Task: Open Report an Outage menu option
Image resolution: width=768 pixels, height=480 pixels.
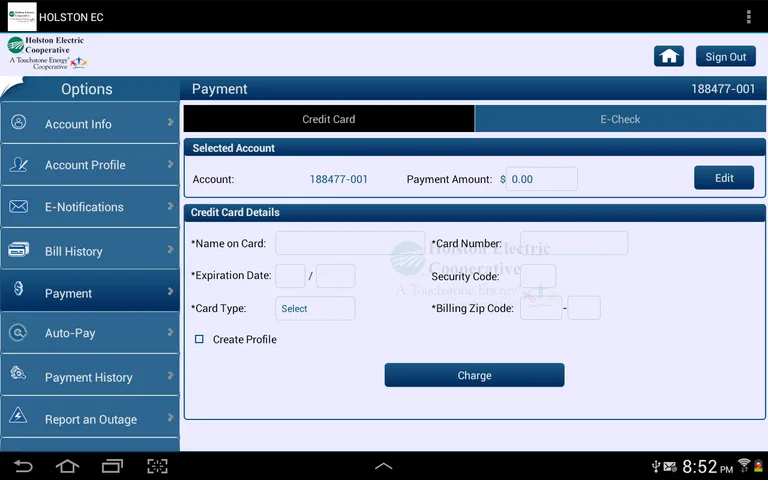Action: pos(90,417)
